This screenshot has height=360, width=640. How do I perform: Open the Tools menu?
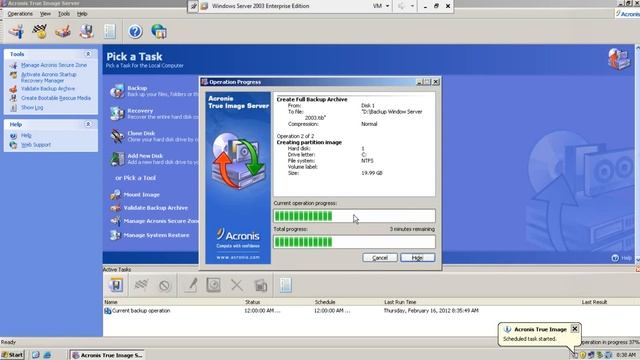point(64,14)
